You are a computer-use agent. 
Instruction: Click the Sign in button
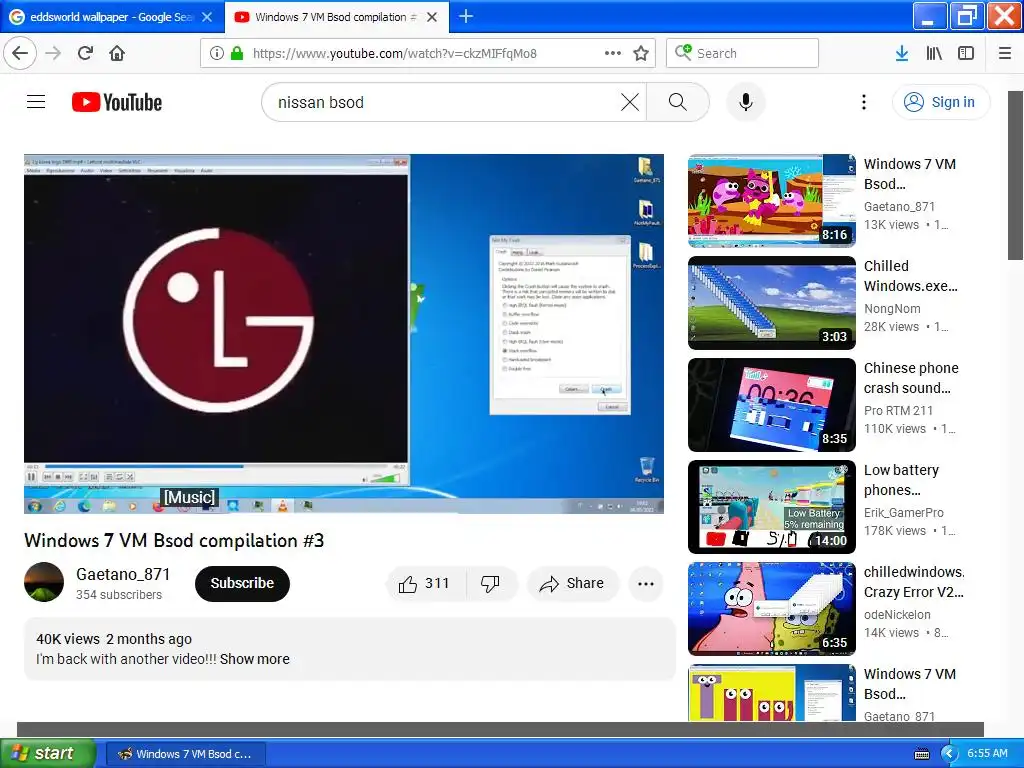941,102
